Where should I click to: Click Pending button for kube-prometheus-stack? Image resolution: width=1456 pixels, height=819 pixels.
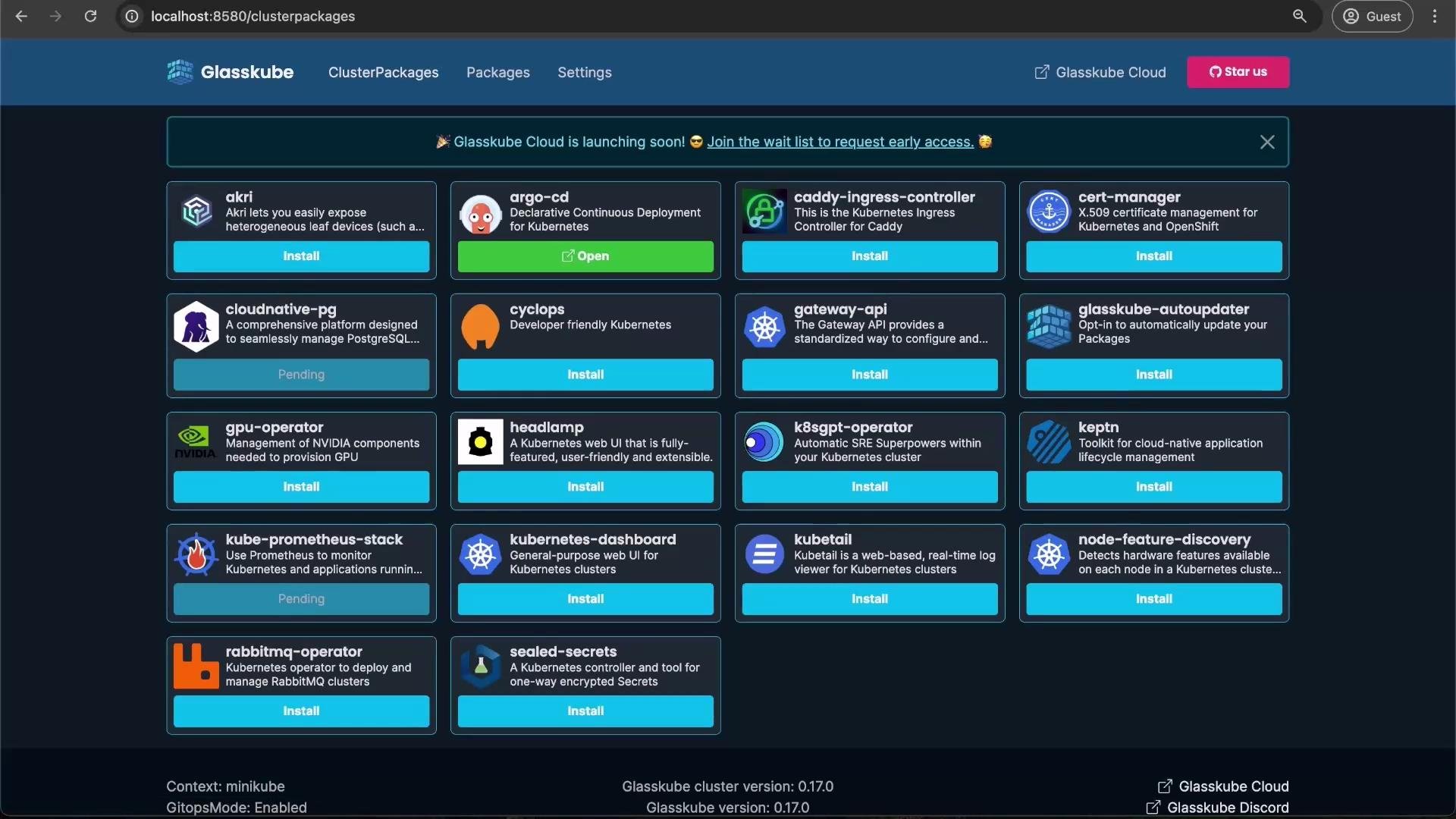pos(301,599)
